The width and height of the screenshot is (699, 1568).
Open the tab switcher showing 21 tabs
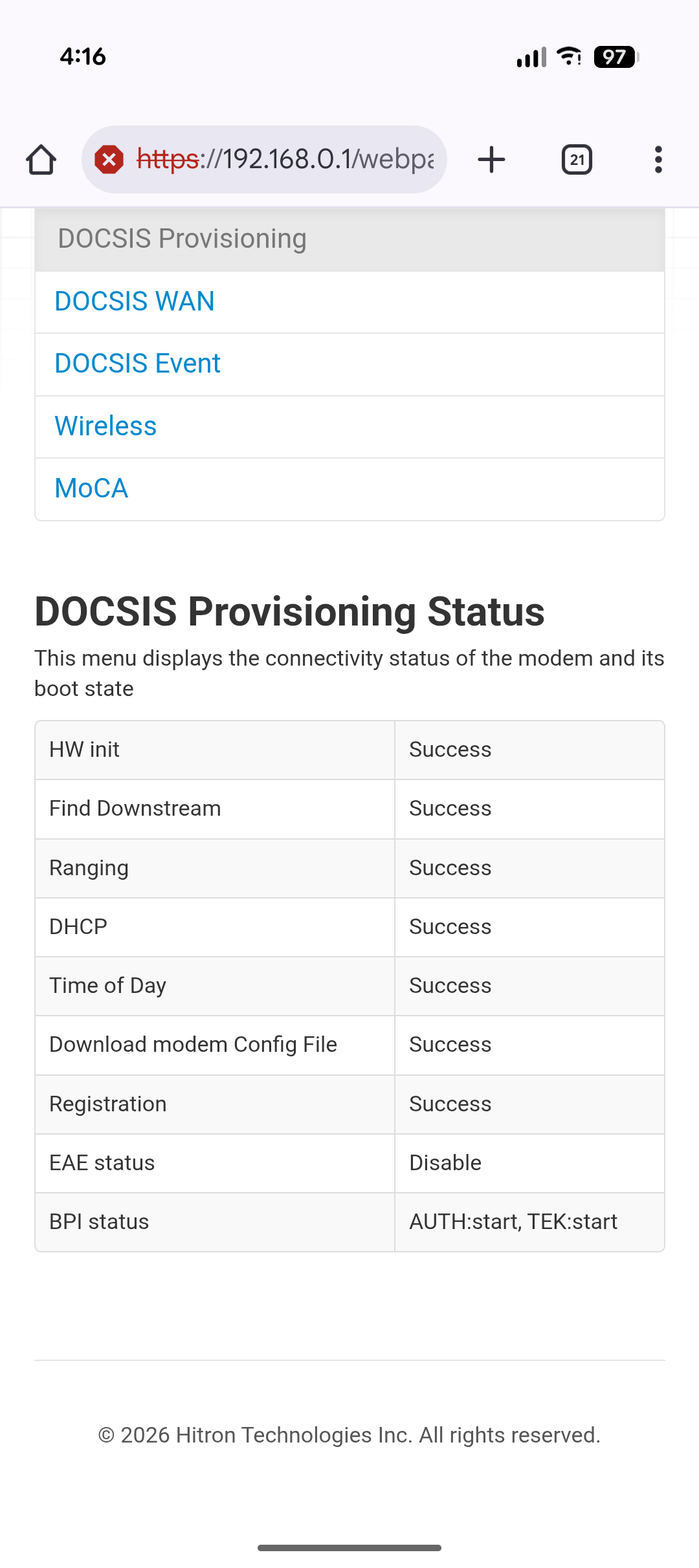click(x=577, y=160)
